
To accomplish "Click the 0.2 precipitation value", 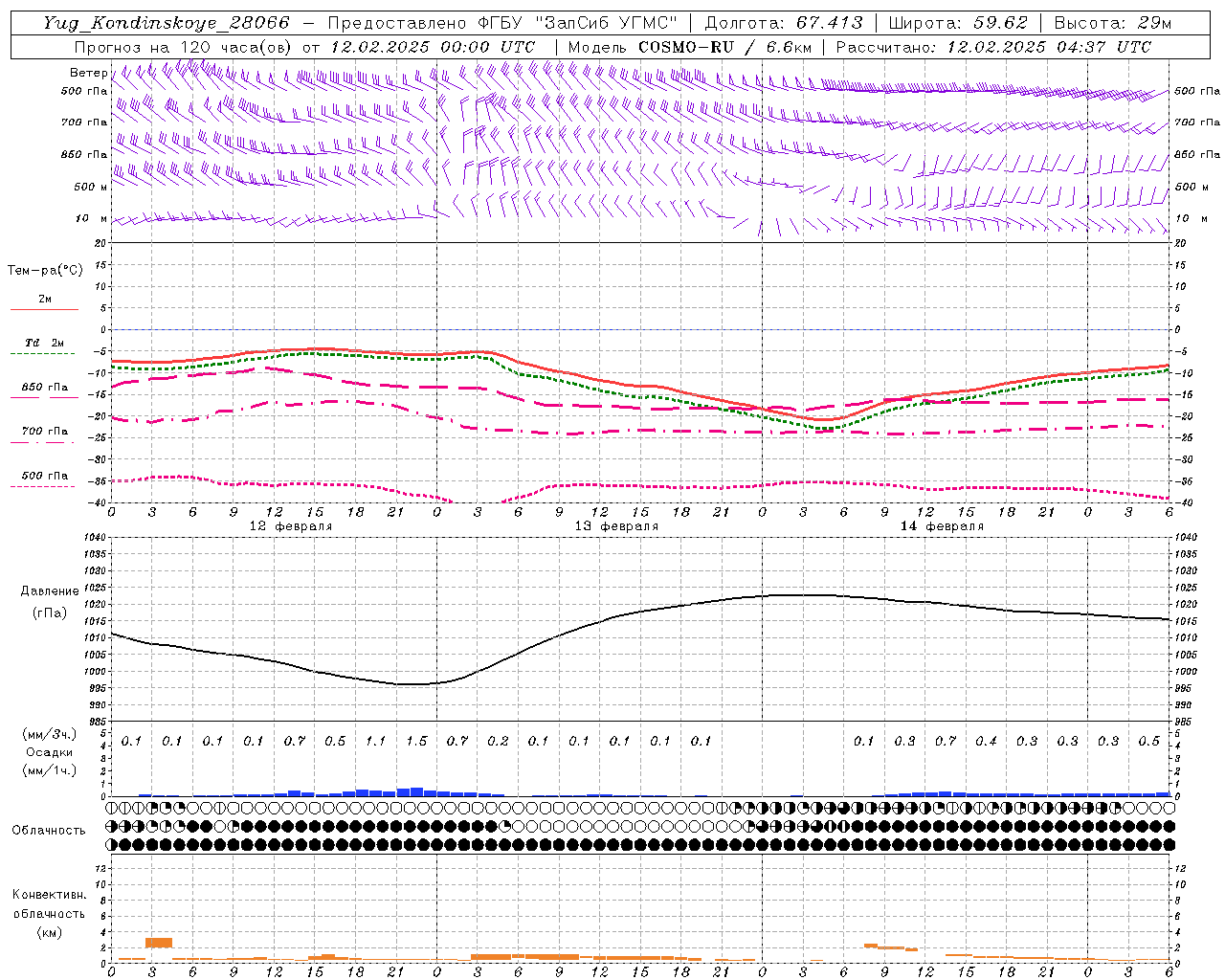I will [498, 741].
